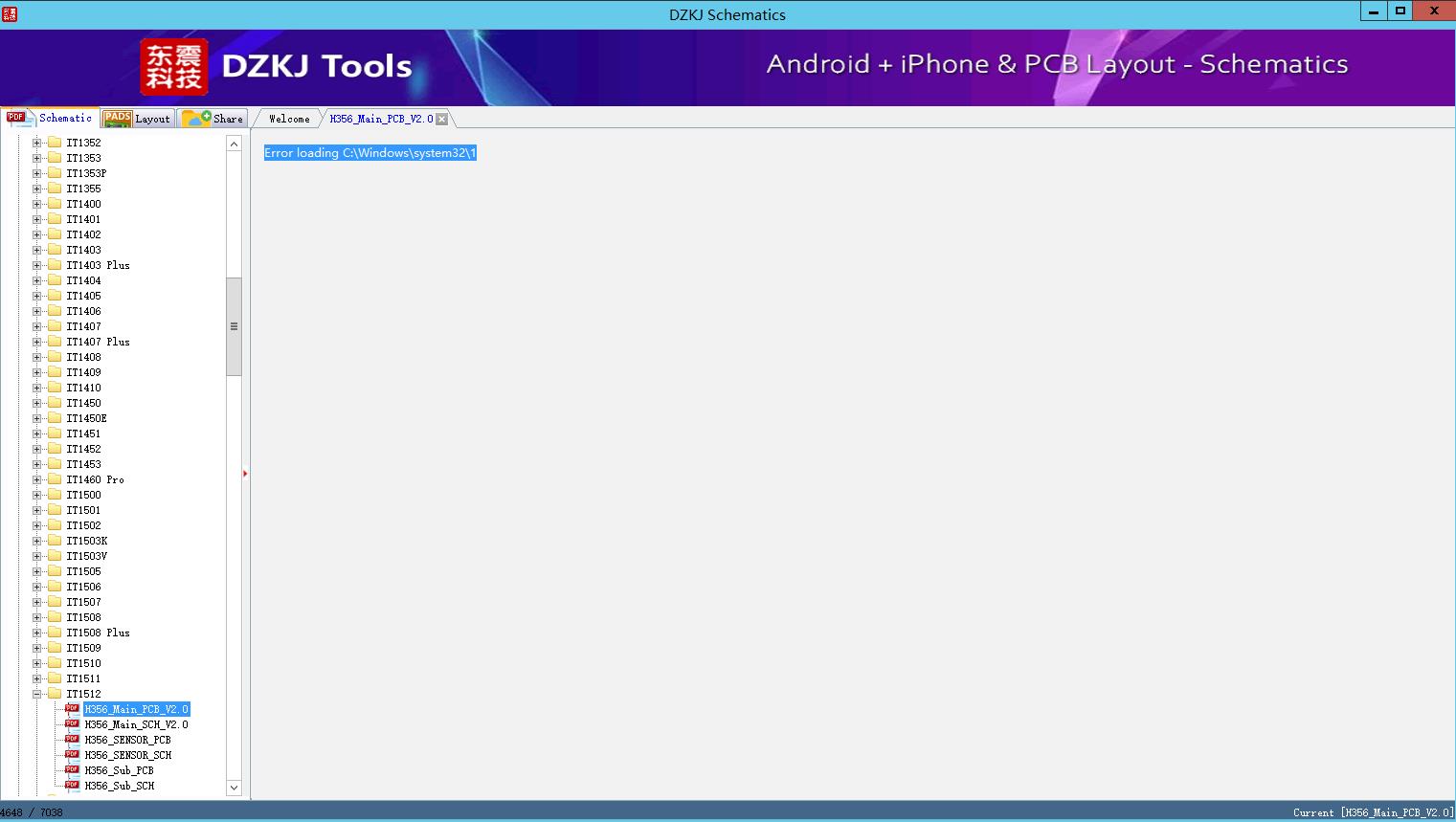Viewport: 1456px width, 822px height.
Task: Click the folder icon of IT1503K
Action: (x=55, y=541)
